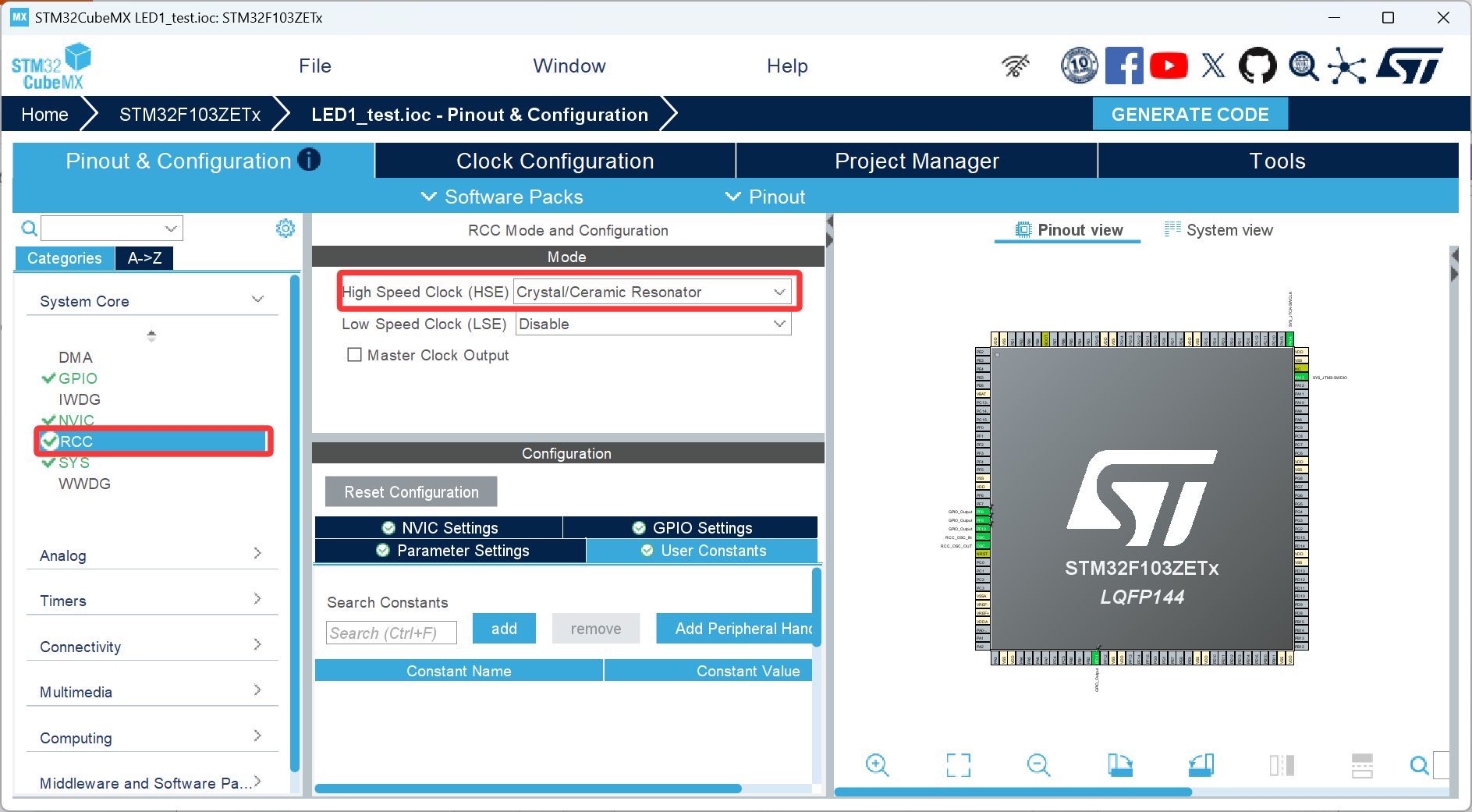
Task: Open the GitHub icon
Action: [1257, 66]
